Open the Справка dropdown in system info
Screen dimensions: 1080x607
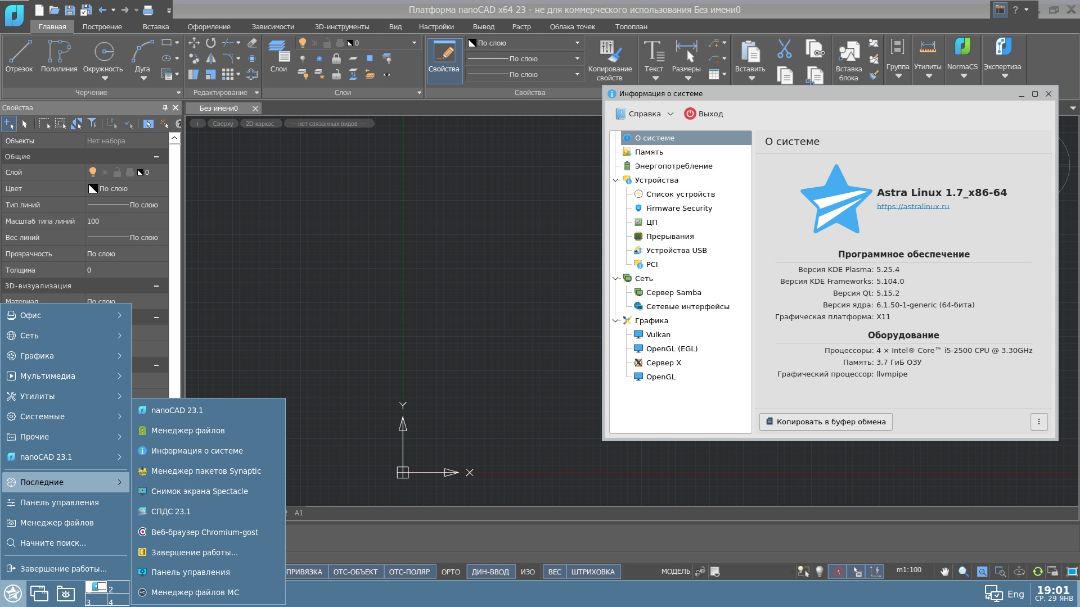pyautogui.click(x=645, y=114)
